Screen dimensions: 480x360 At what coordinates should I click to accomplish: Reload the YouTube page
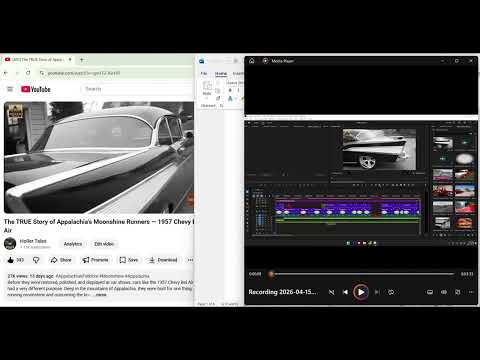click(28, 73)
